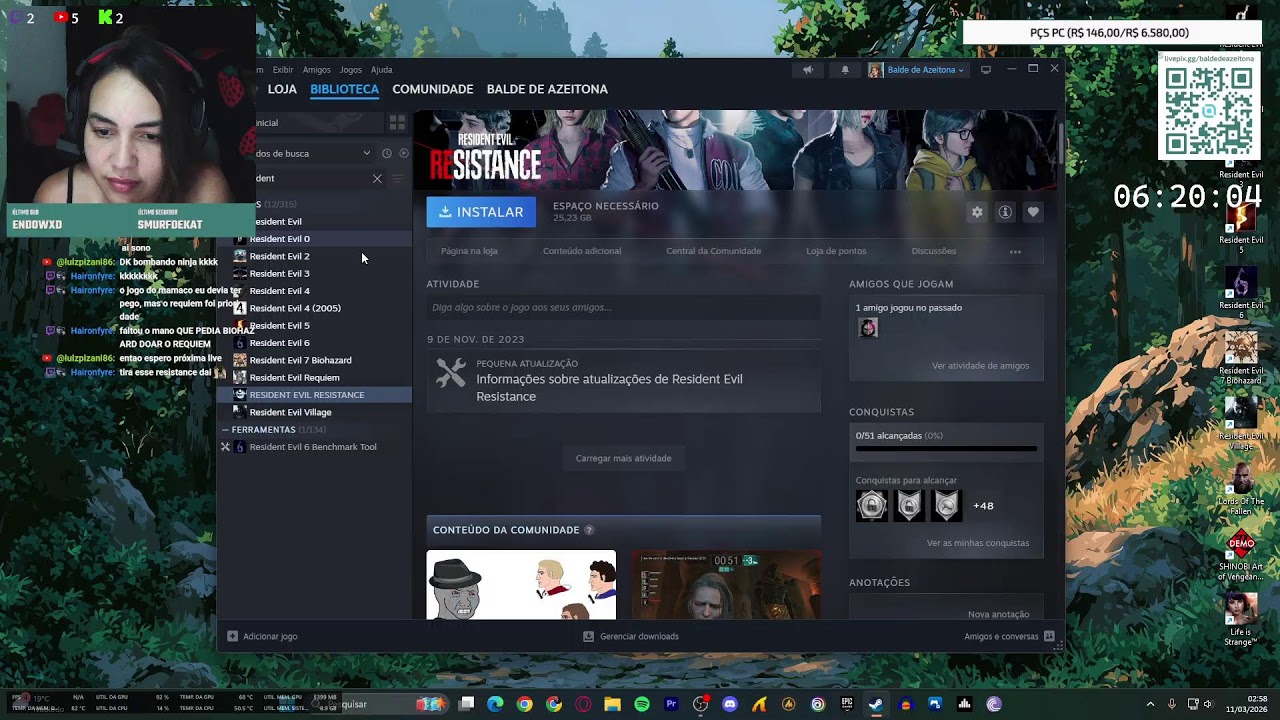This screenshot has width=1280, height=720.
Task: Open Página na loja link
Action: coord(469,251)
